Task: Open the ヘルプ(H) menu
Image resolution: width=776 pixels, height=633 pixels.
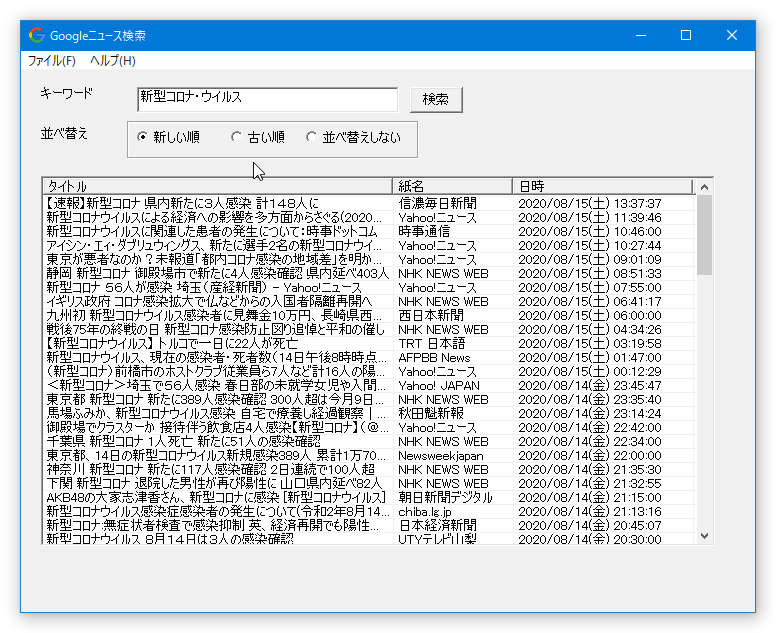Action: (x=113, y=61)
